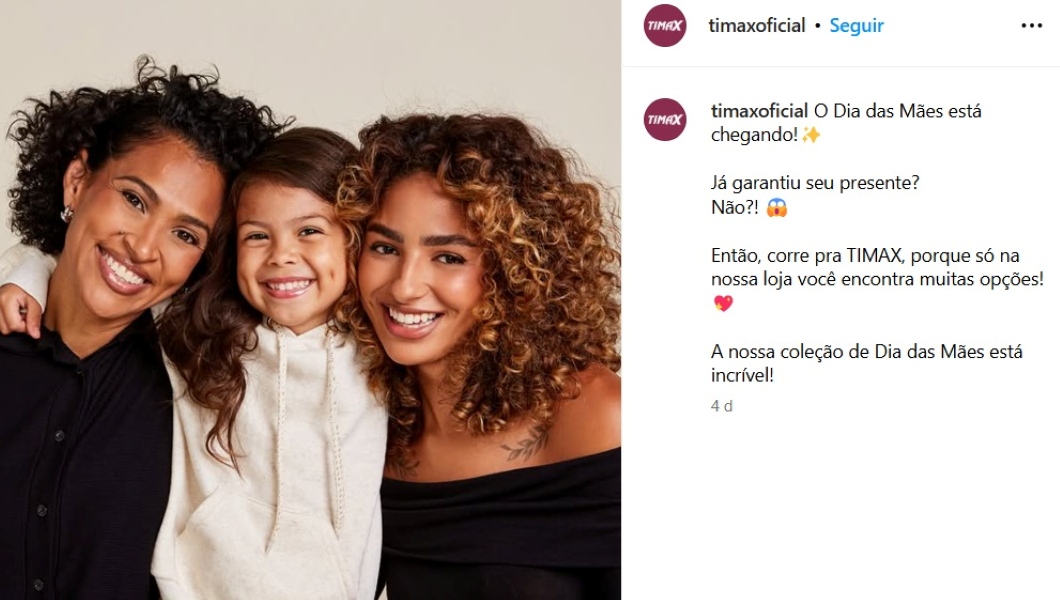Click the 'Não?!' text in the caption
Image resolution: width=1060 pixels, height=600 pixels.
(734, 207)
